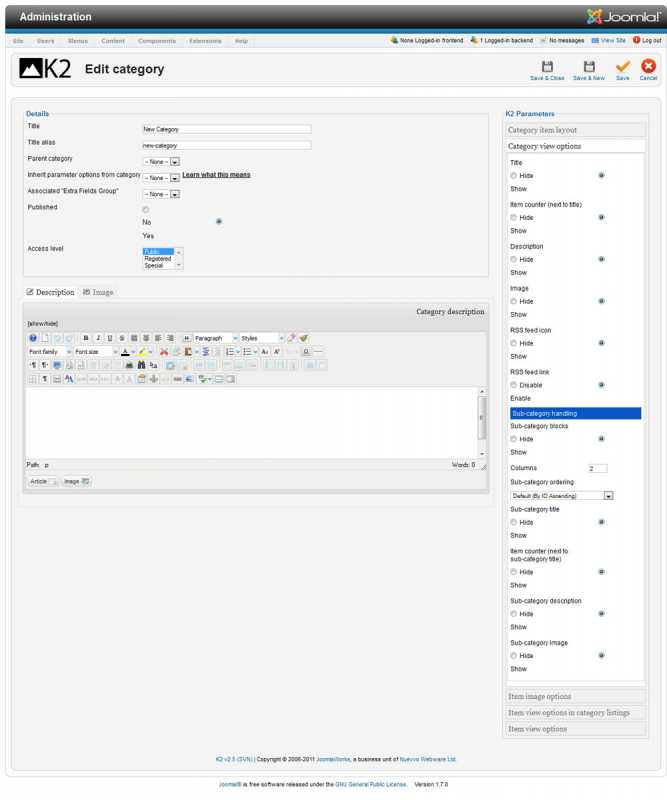
Task: Click the new document editor icon
Action: tap(45, 338)
